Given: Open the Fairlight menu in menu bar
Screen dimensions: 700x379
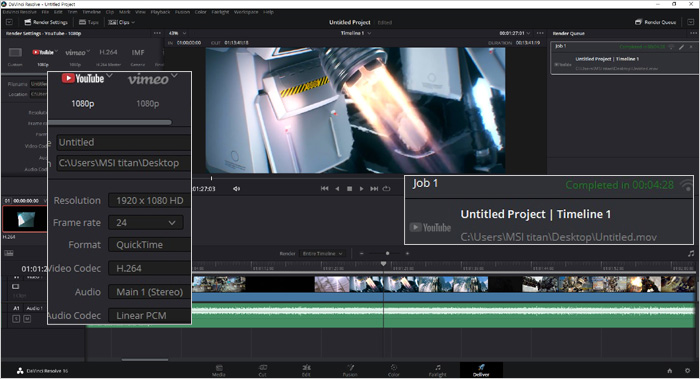Looking at the screenshot, I should pyautogui.click(x=221, y=12).
